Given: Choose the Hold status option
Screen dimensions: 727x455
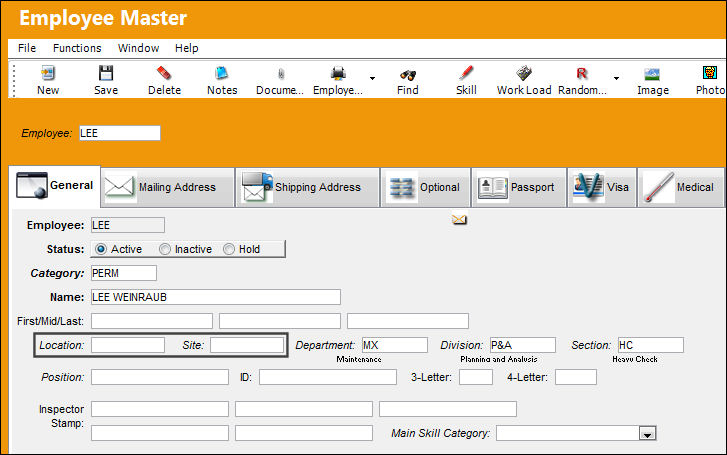Looking at the screenshot, I should tap(229, 249).
